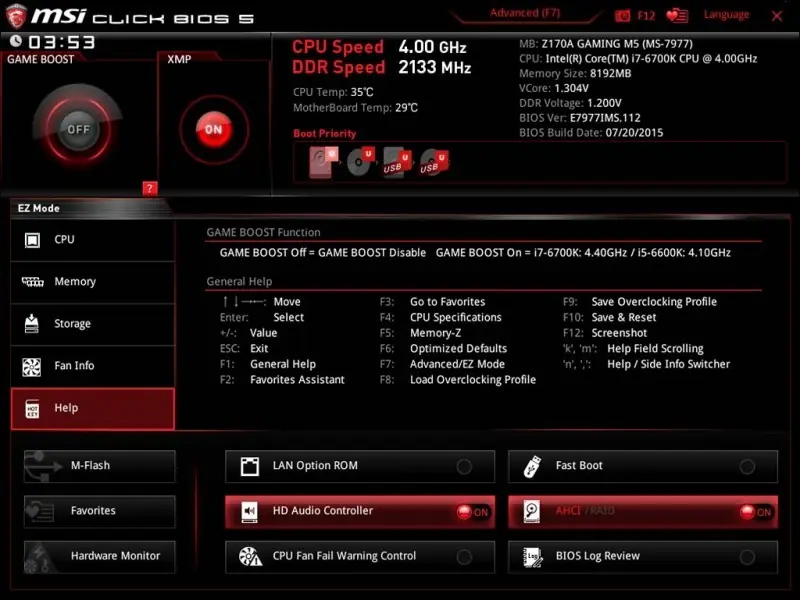Select the optical disc boot priority icon
800x600 pixels.
(360, 162)
